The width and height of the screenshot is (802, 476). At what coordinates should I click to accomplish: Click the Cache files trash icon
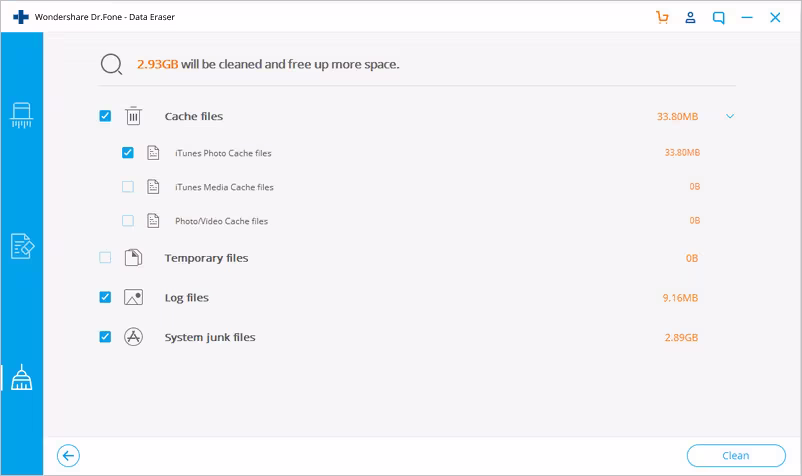133,116
